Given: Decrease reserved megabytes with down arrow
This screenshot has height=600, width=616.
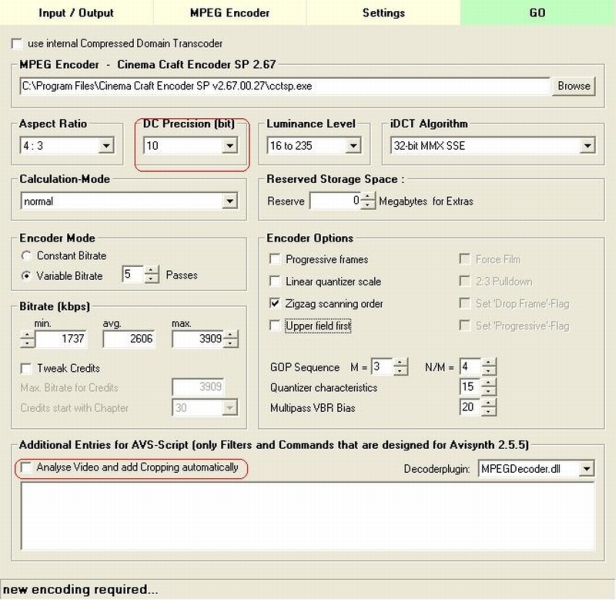Looking at the screenshot, I should tap(368, 205).
